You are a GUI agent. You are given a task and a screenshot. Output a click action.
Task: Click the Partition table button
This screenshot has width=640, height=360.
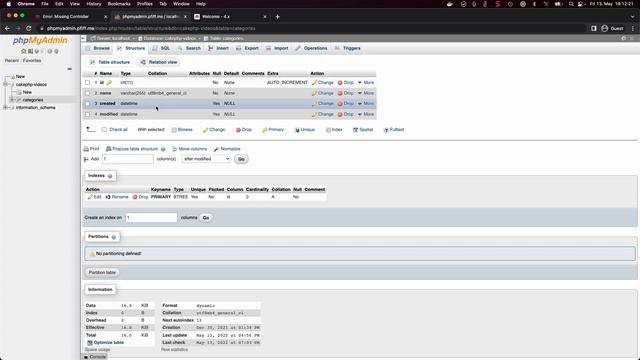(102, 272)
